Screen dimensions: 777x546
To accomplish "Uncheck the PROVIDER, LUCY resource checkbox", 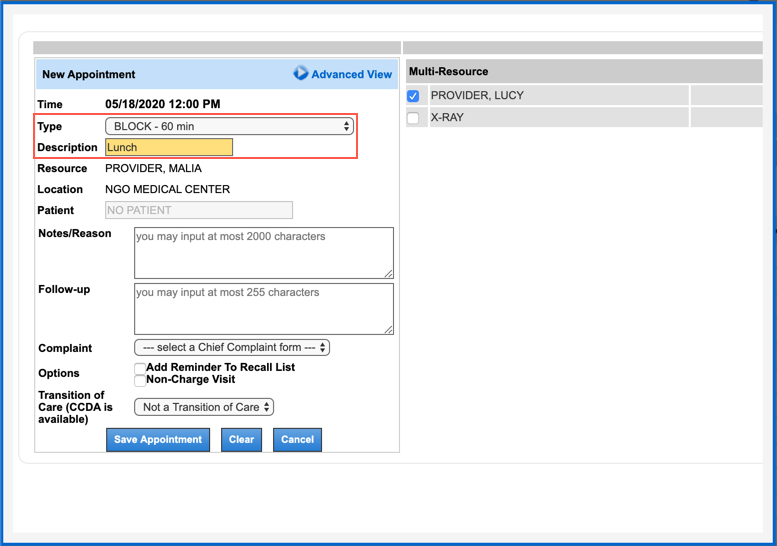I will (413, 96).
